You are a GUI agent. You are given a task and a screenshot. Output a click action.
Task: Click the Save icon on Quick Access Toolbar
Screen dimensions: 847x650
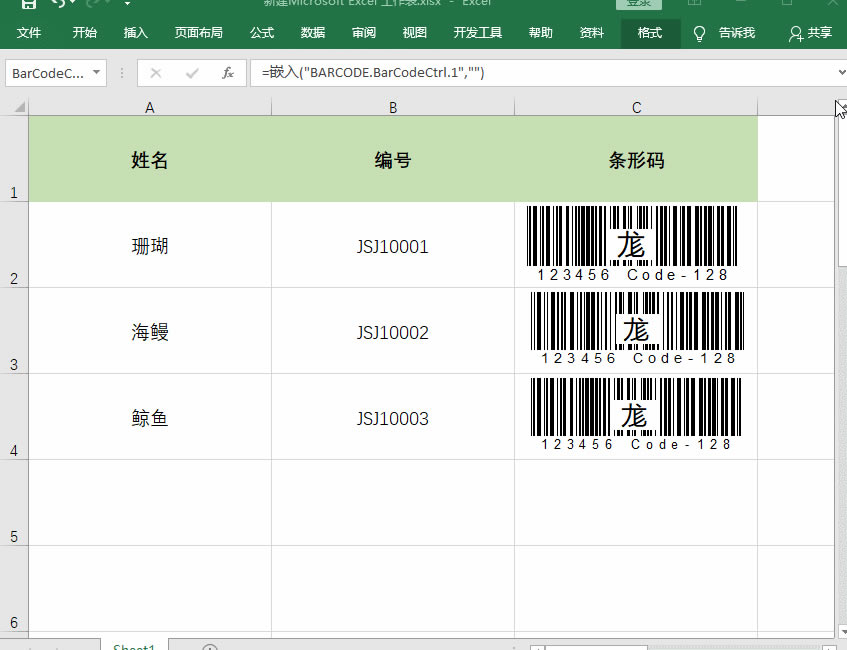click(28, 6)
